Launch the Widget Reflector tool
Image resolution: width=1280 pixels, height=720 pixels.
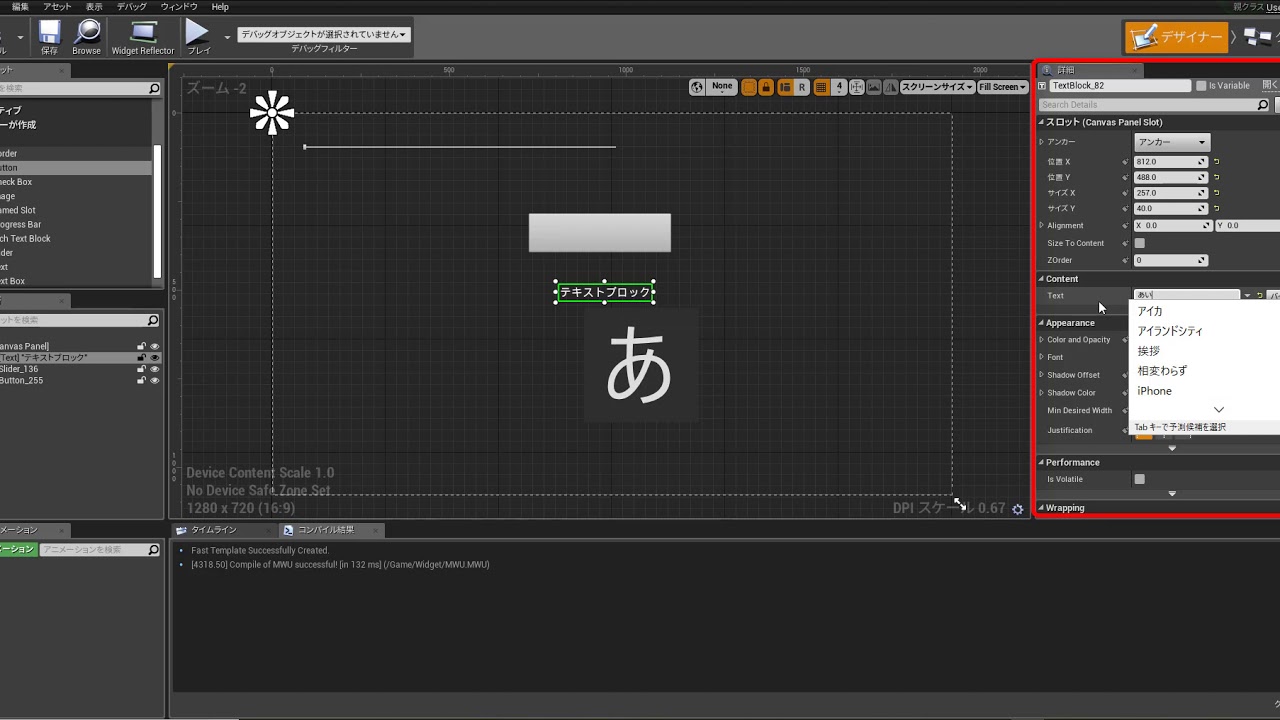point(143,38)
